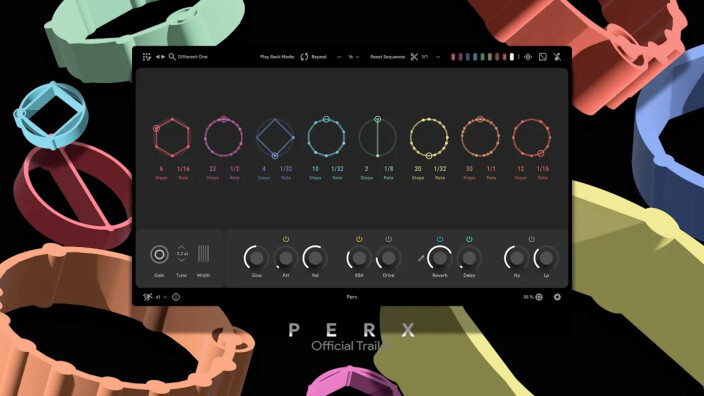Search presets with the magnifier icon

coord(172,57)
